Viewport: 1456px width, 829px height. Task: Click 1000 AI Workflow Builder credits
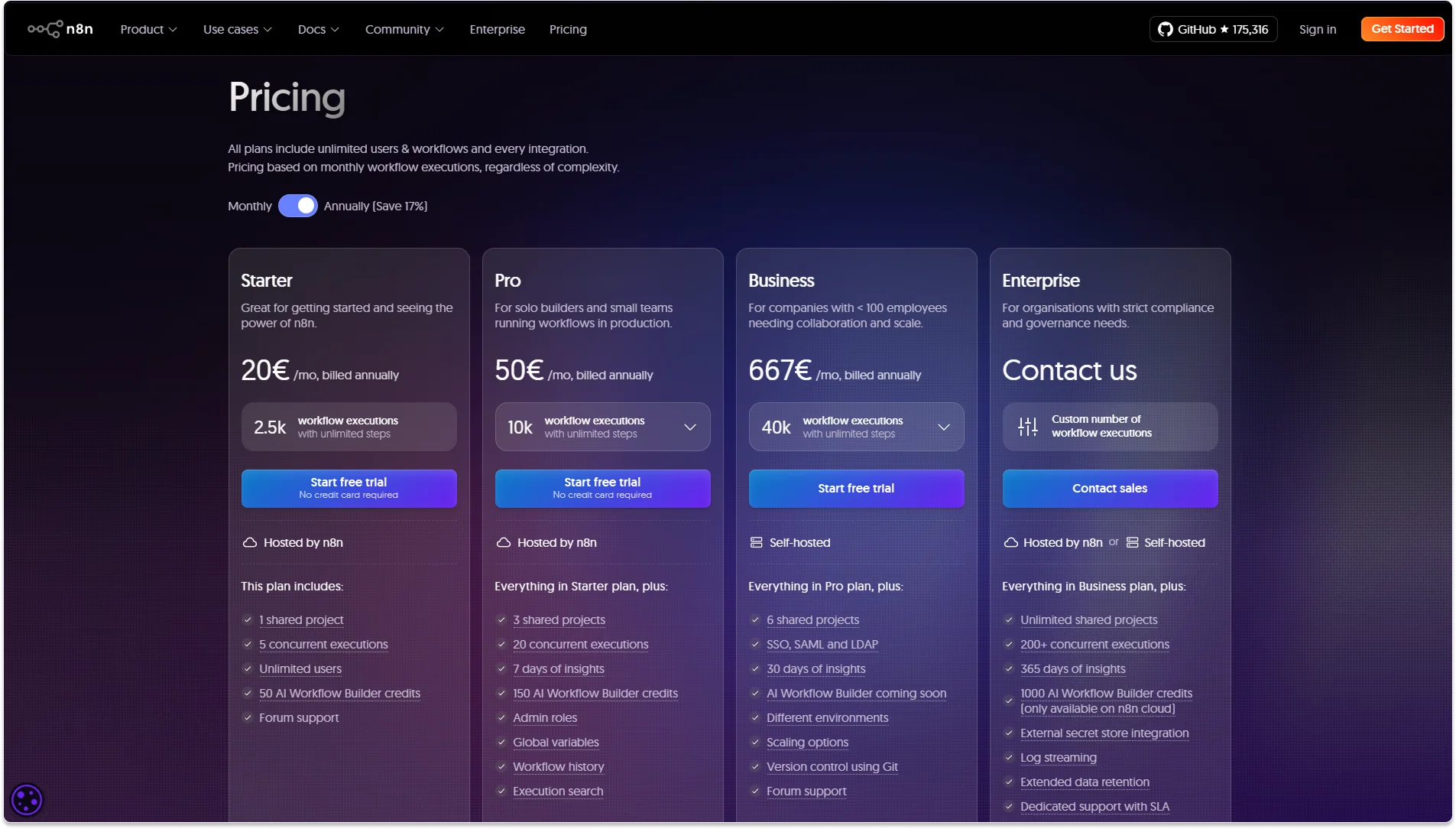tap(1106, 701)
